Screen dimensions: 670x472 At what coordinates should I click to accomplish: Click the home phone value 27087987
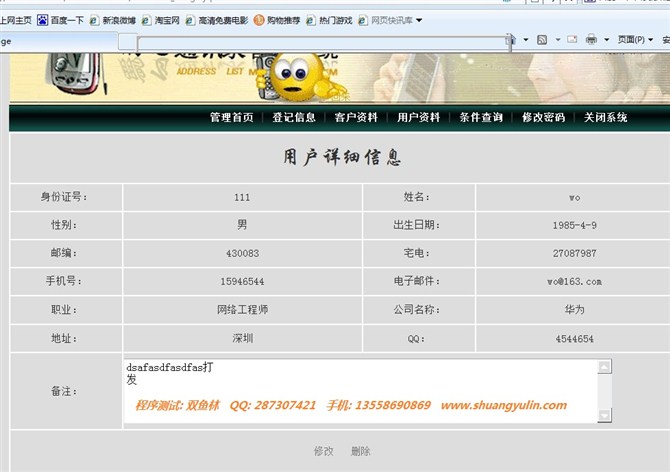[x=574, y=253]
